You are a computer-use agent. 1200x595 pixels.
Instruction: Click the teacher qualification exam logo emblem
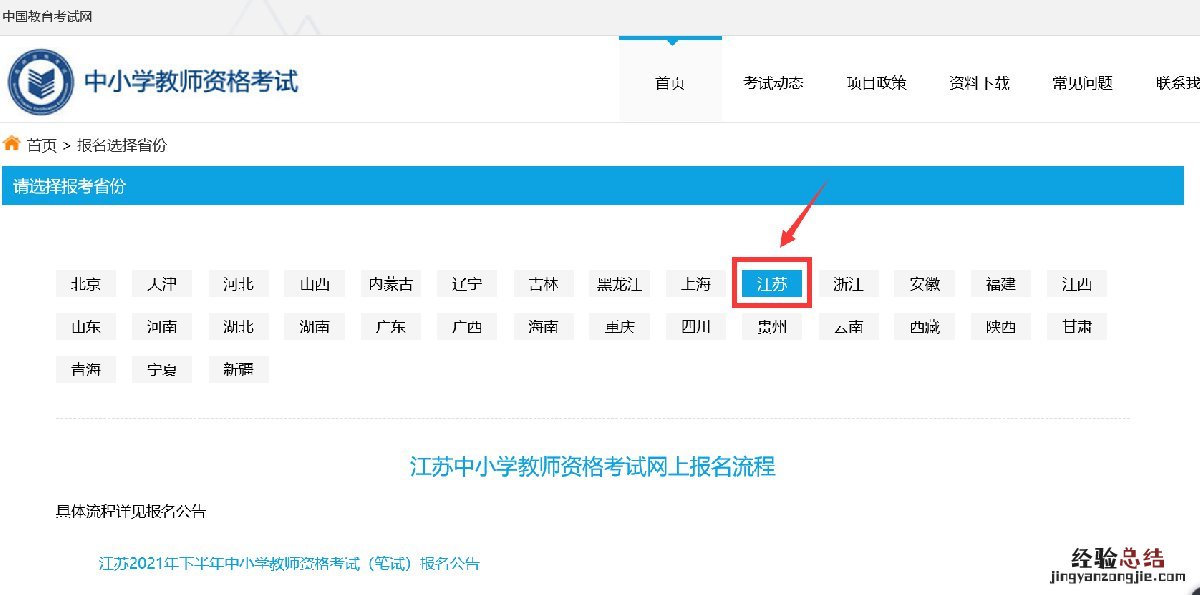41,81
